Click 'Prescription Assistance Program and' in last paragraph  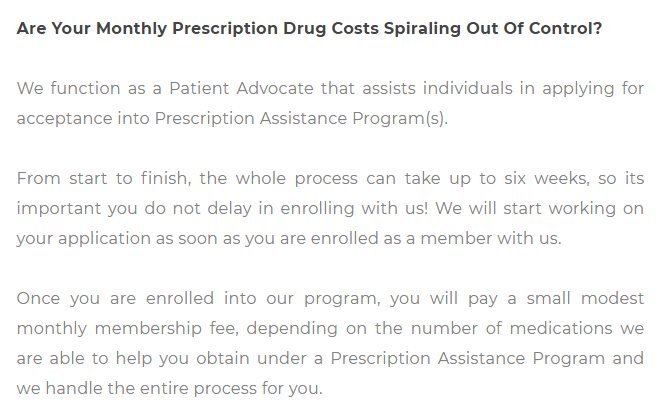[487, 359]
